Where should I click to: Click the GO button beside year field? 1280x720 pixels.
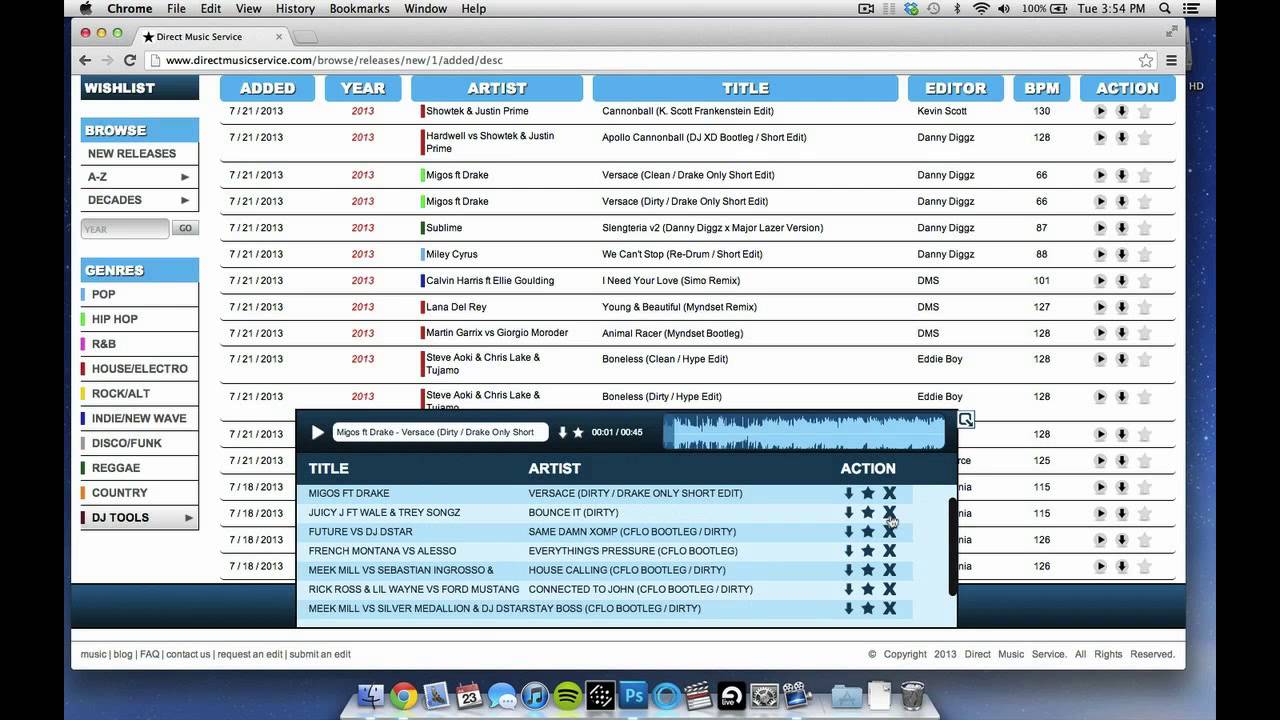(185, 229)
